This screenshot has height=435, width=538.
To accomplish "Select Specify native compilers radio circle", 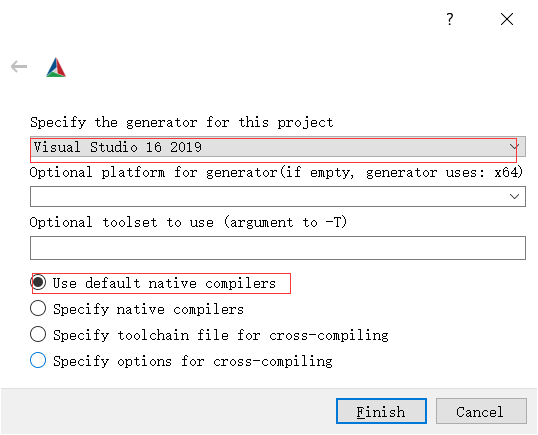I will coord(38,308).
